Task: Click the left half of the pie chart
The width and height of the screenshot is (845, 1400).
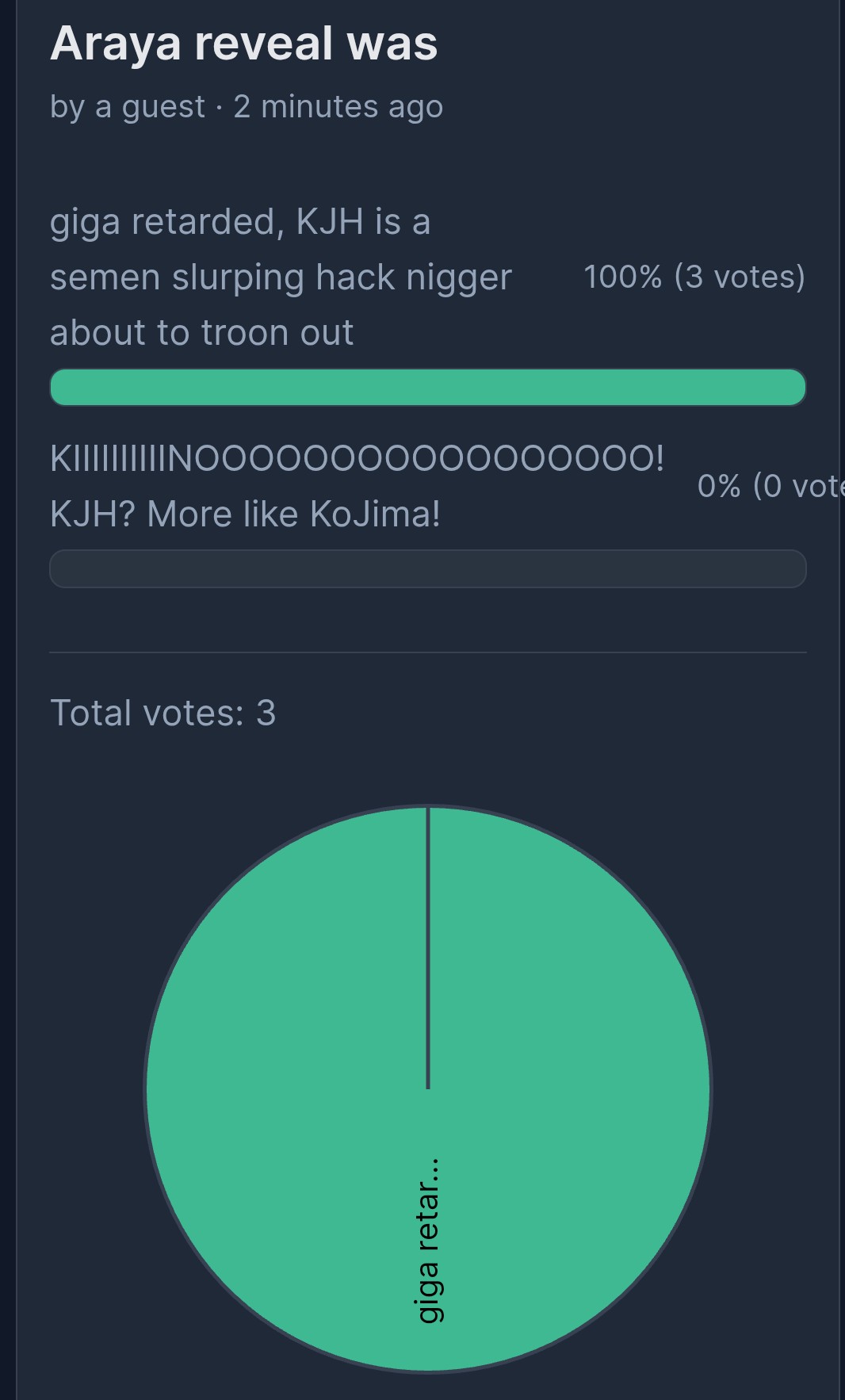Action: pyautogui.click(x=285, y=1088)
